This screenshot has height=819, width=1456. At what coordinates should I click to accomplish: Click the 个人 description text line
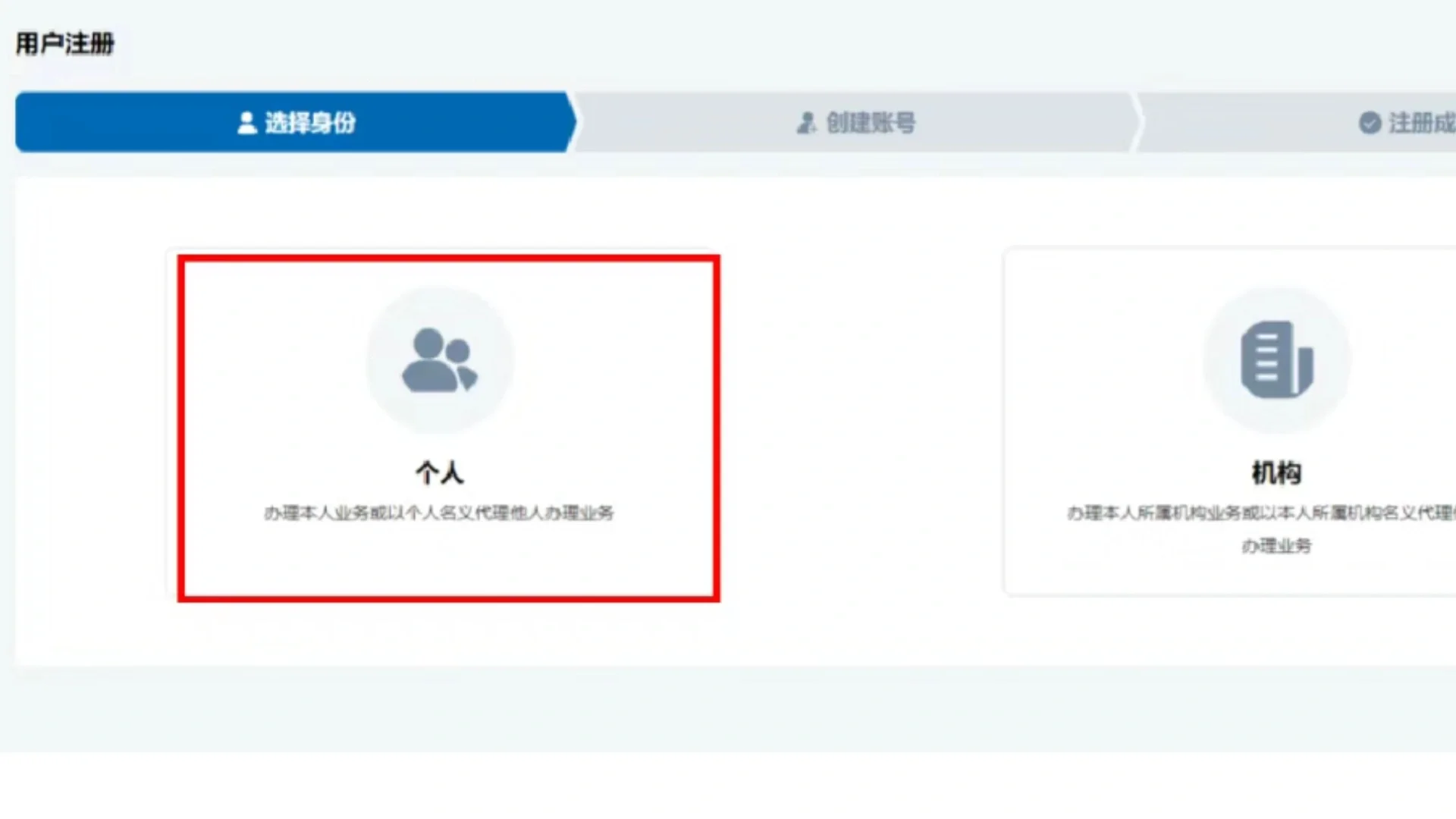[x=439, y=513]
